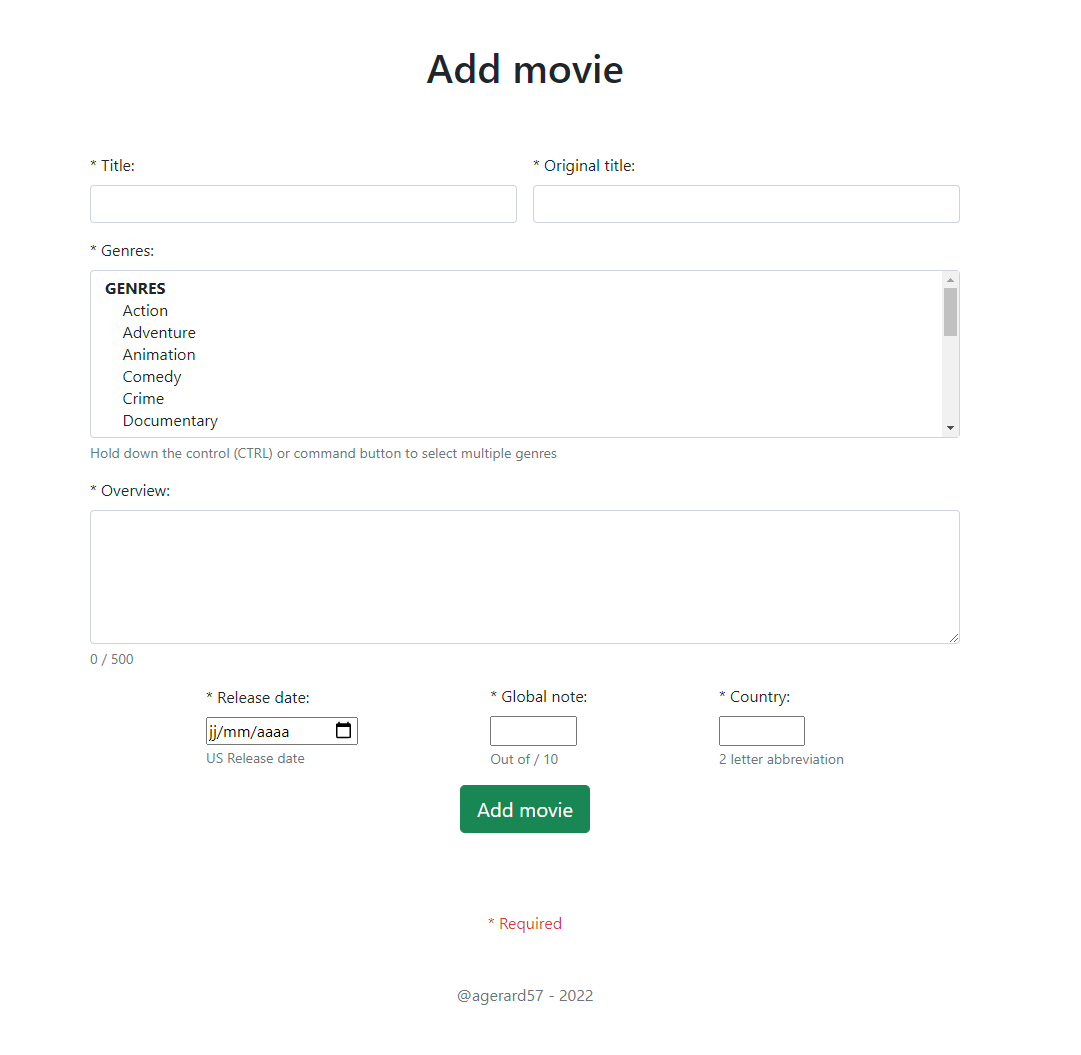
Task: Choose Animation from the Genres list
Action: click(159, 355)
